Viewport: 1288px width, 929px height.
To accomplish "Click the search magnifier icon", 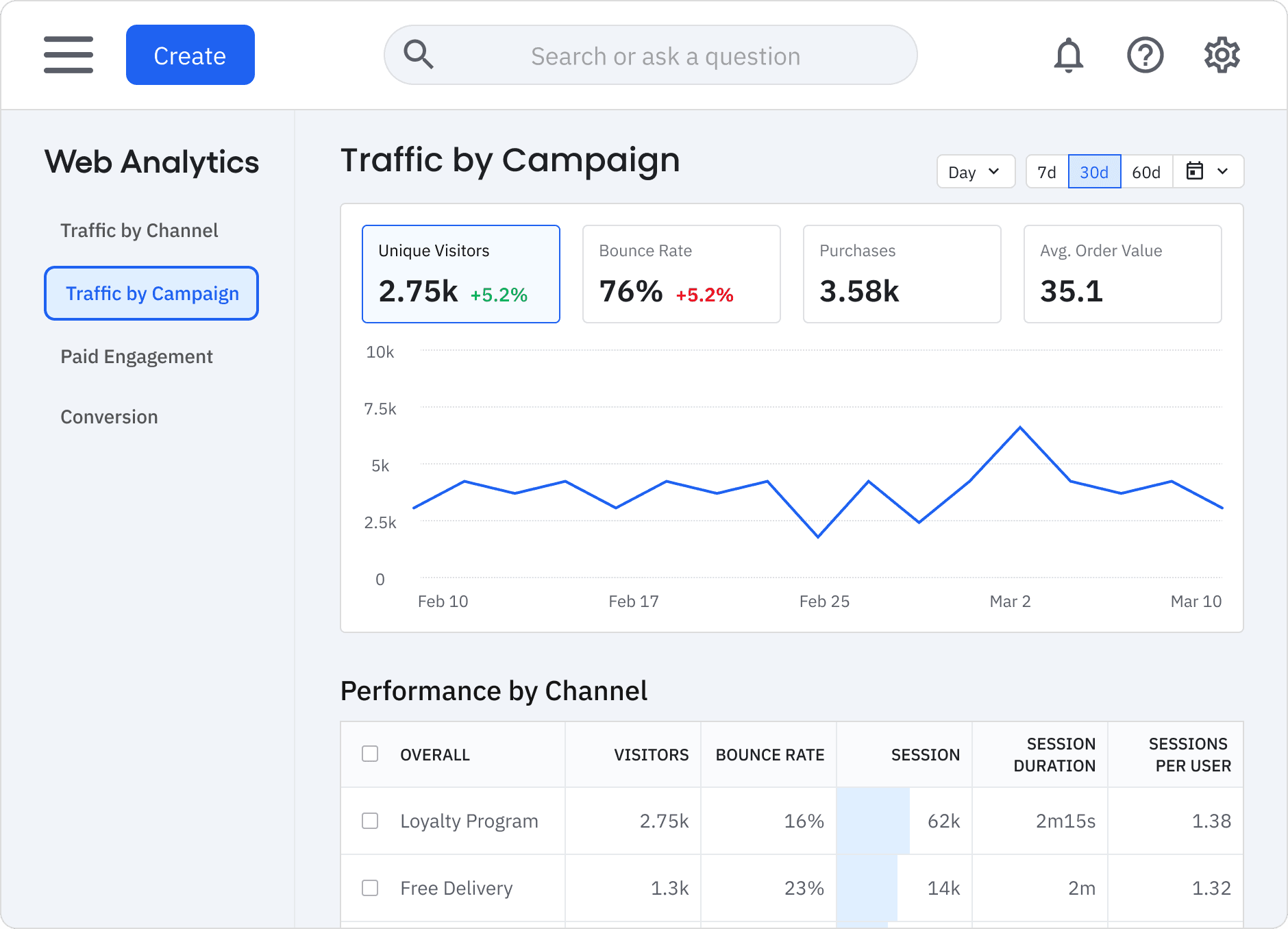I will [419, 55].
